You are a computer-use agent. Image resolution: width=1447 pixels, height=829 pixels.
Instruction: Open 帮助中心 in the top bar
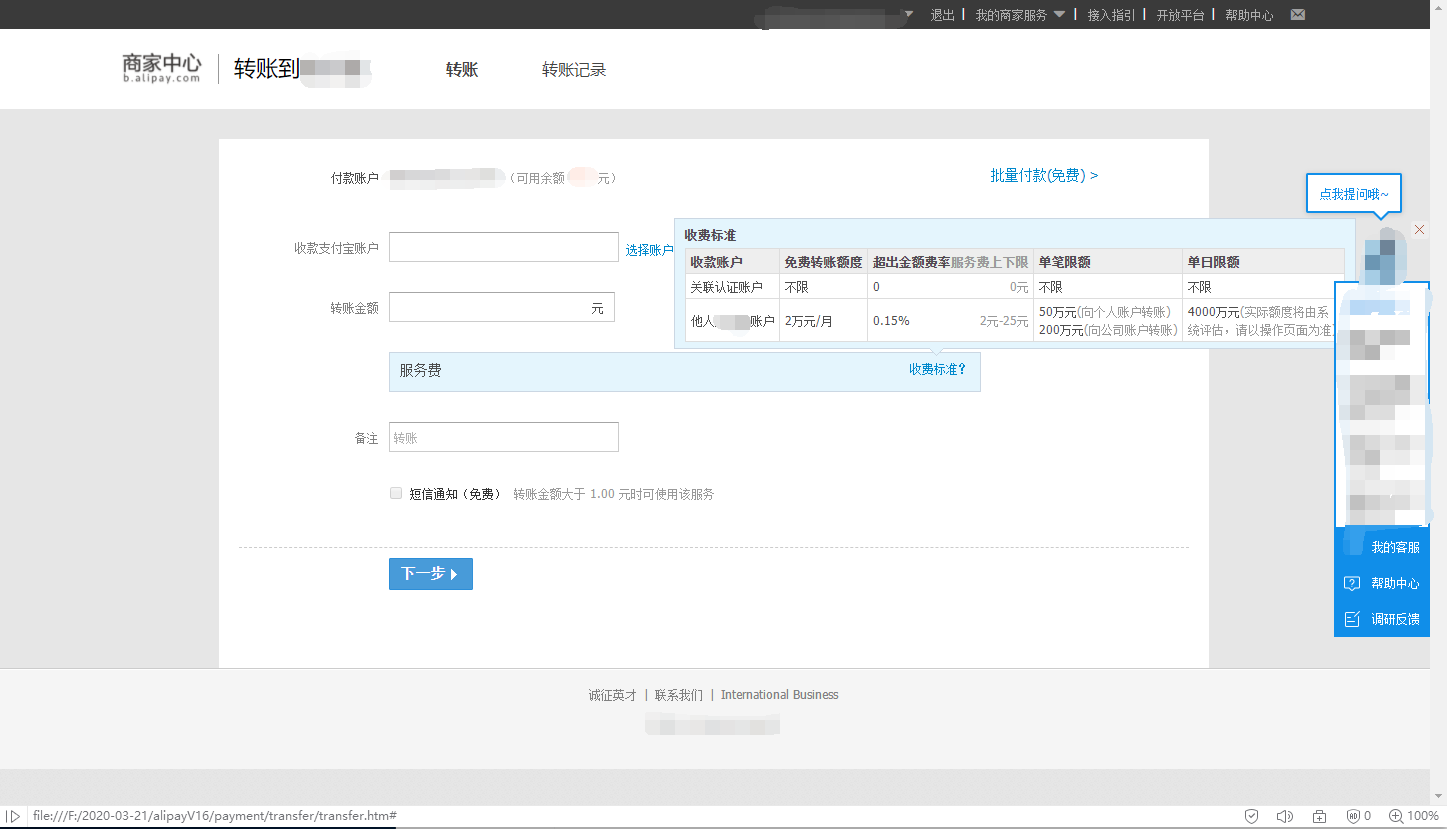pos(1249,15)
